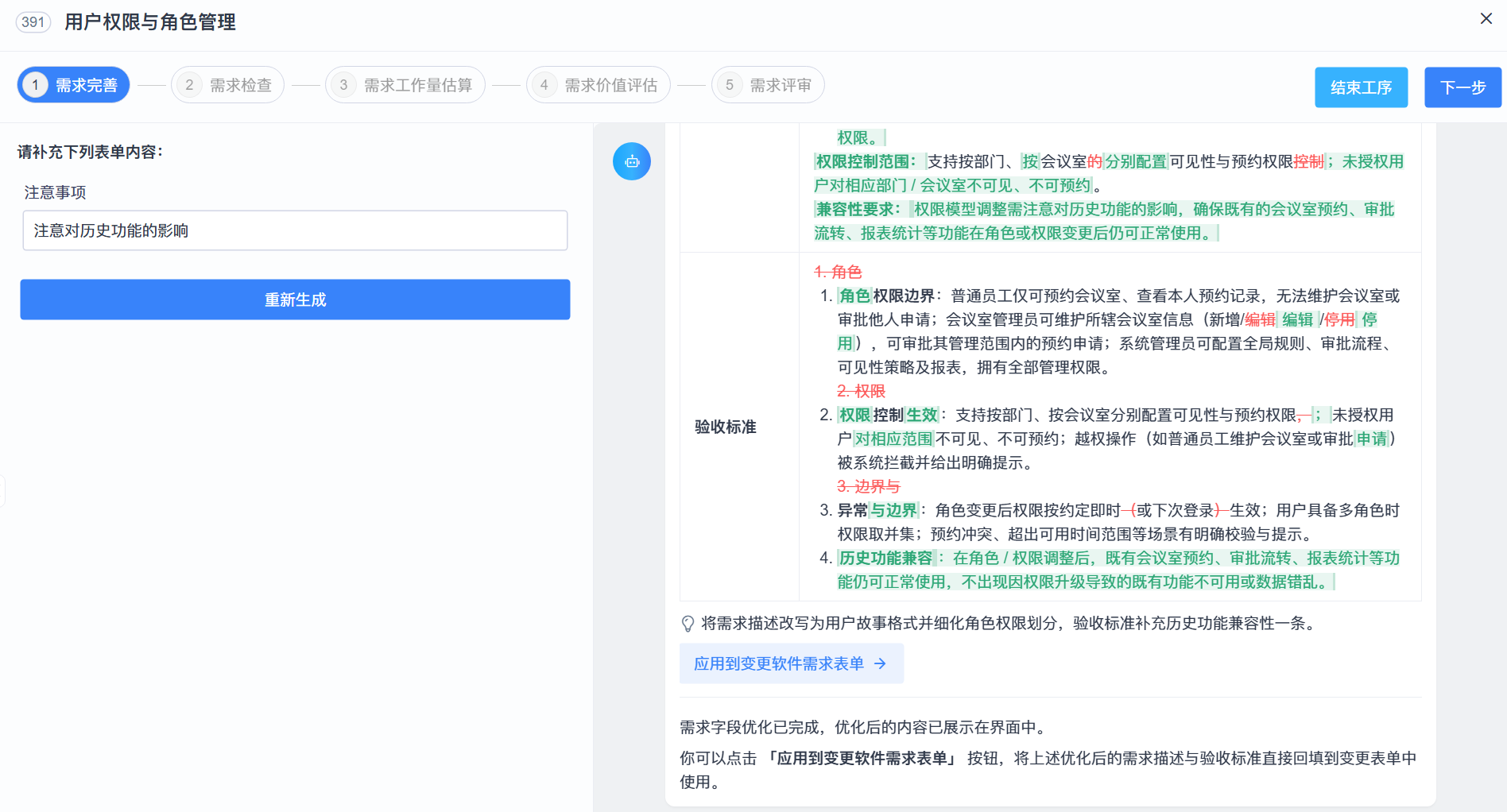This screenshot has width=1507, height=812.
Task: Click the 重新生成 button
Action: tap(295, 300)
